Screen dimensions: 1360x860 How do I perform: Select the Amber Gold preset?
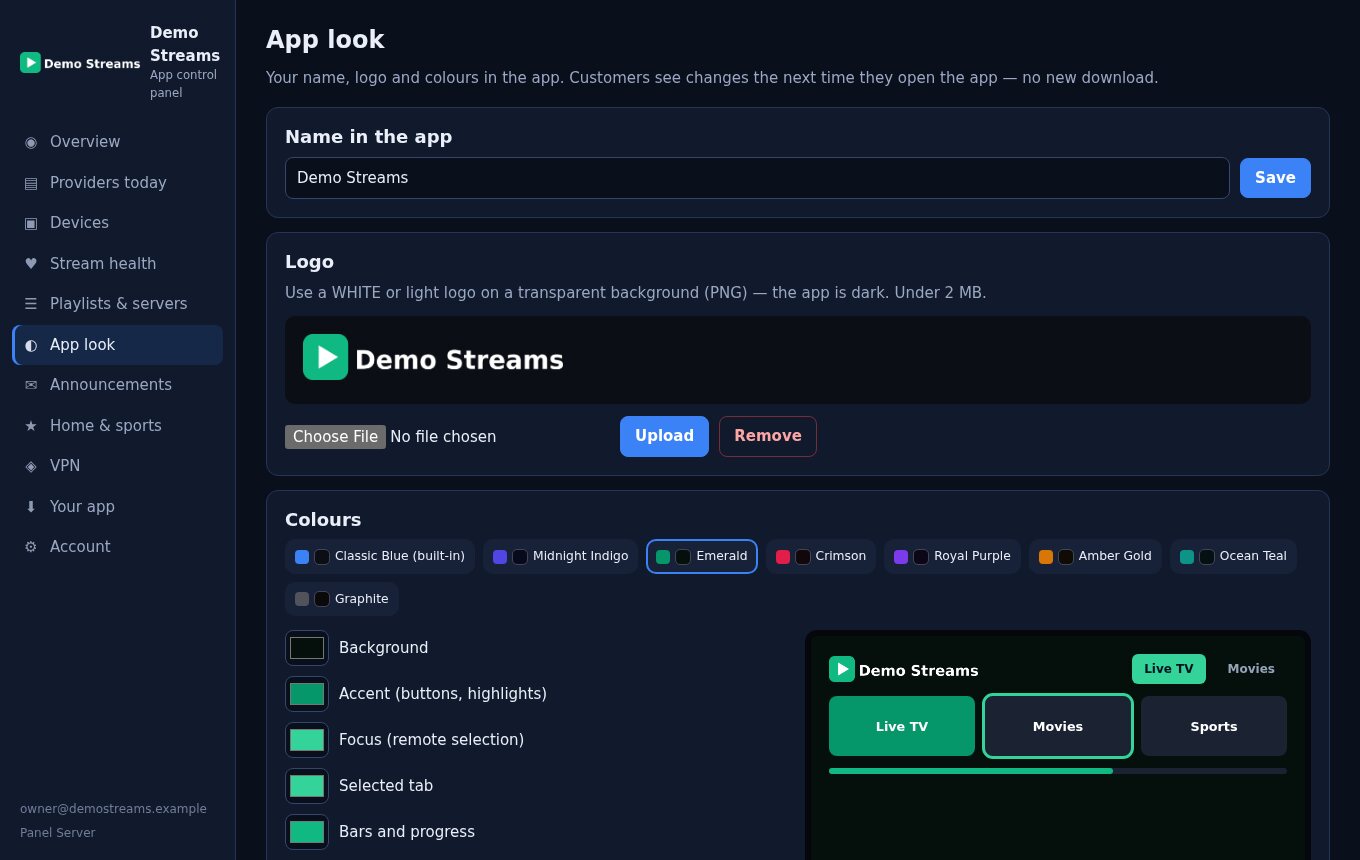tap(1095, 556)
